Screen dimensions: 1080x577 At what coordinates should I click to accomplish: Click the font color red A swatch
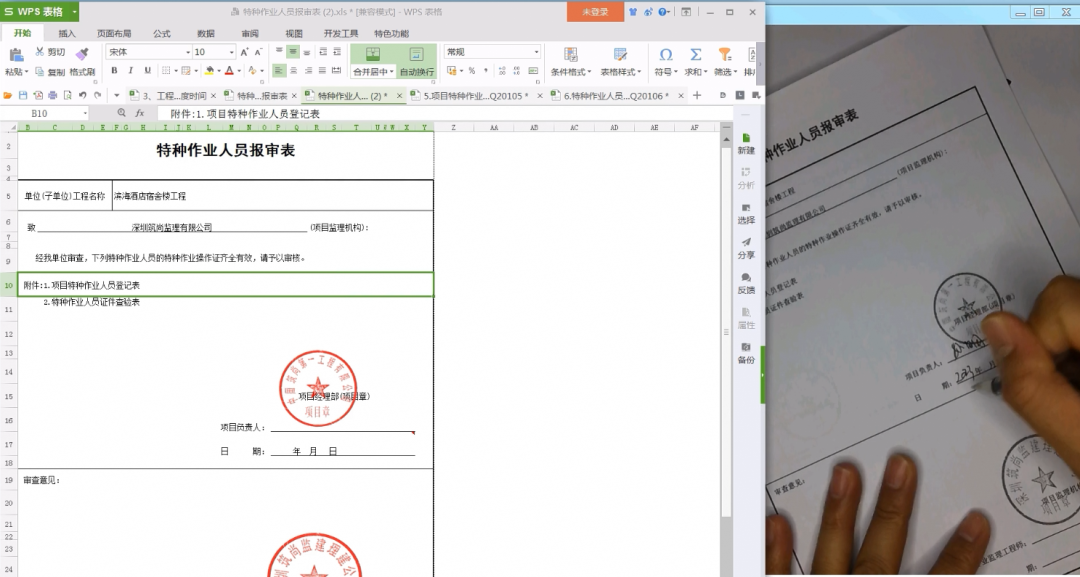tap(229, 71)
